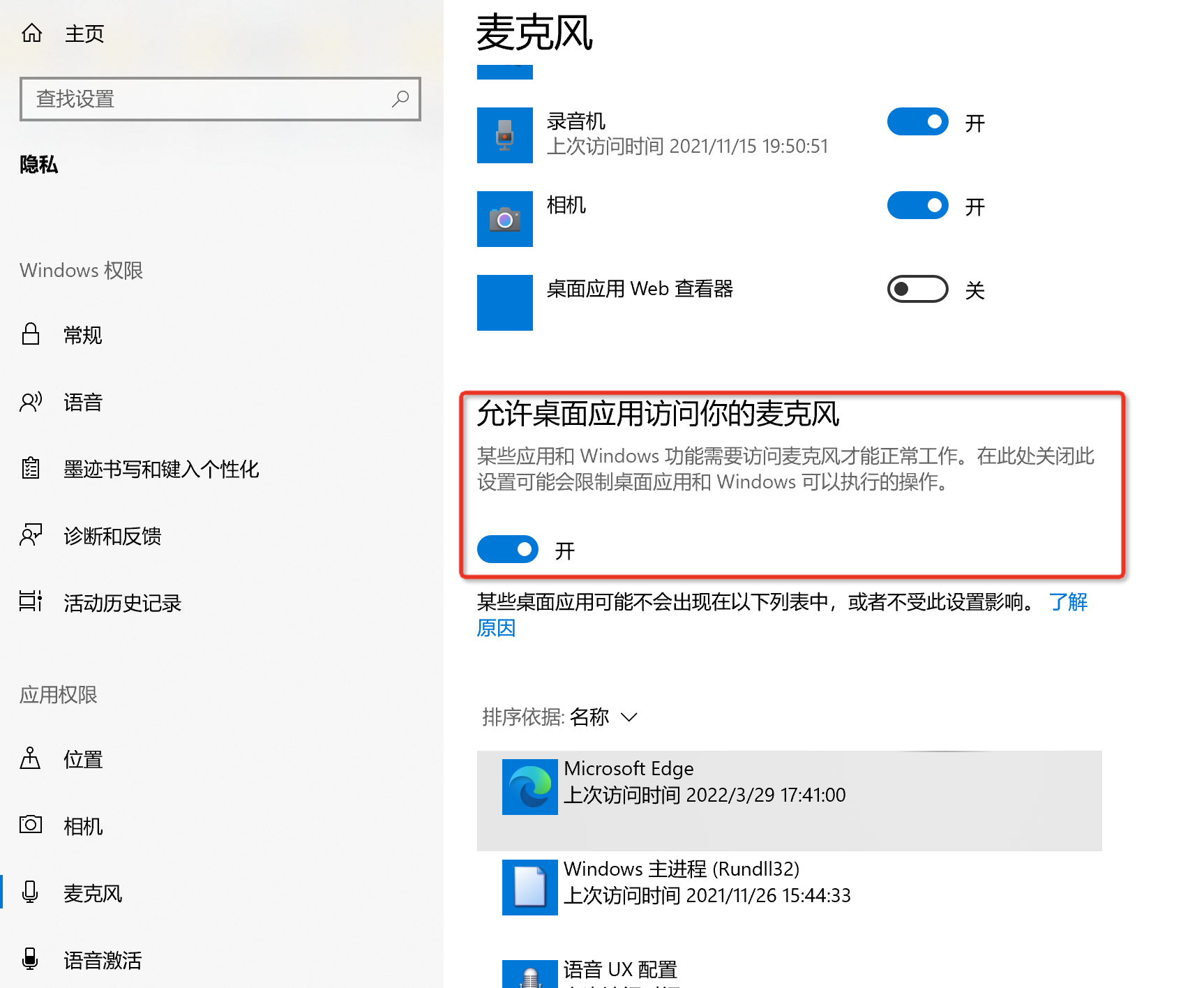Open 相机 permissions page in sidebar
This screenshot has width=1204, height=988.
(x=82, y=826)
